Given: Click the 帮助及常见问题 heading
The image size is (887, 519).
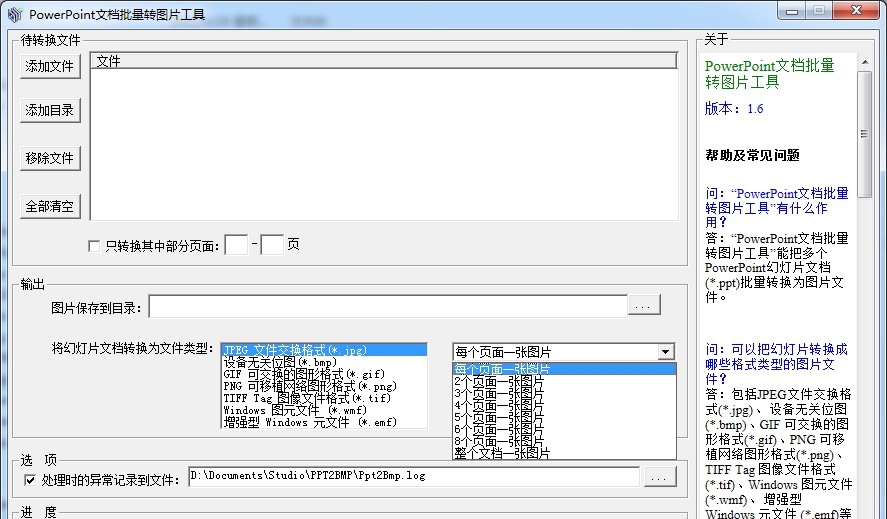Looking at the screenshot, I should [752, 155].
